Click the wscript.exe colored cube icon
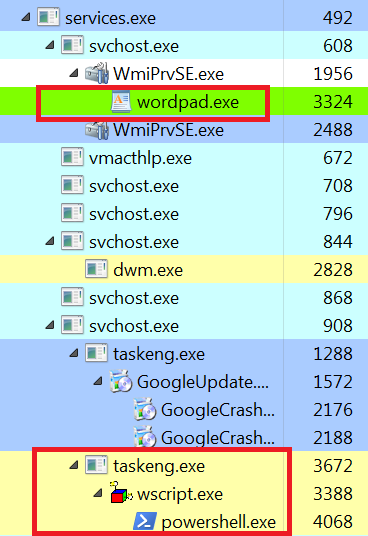 click(x=121, y=493)
